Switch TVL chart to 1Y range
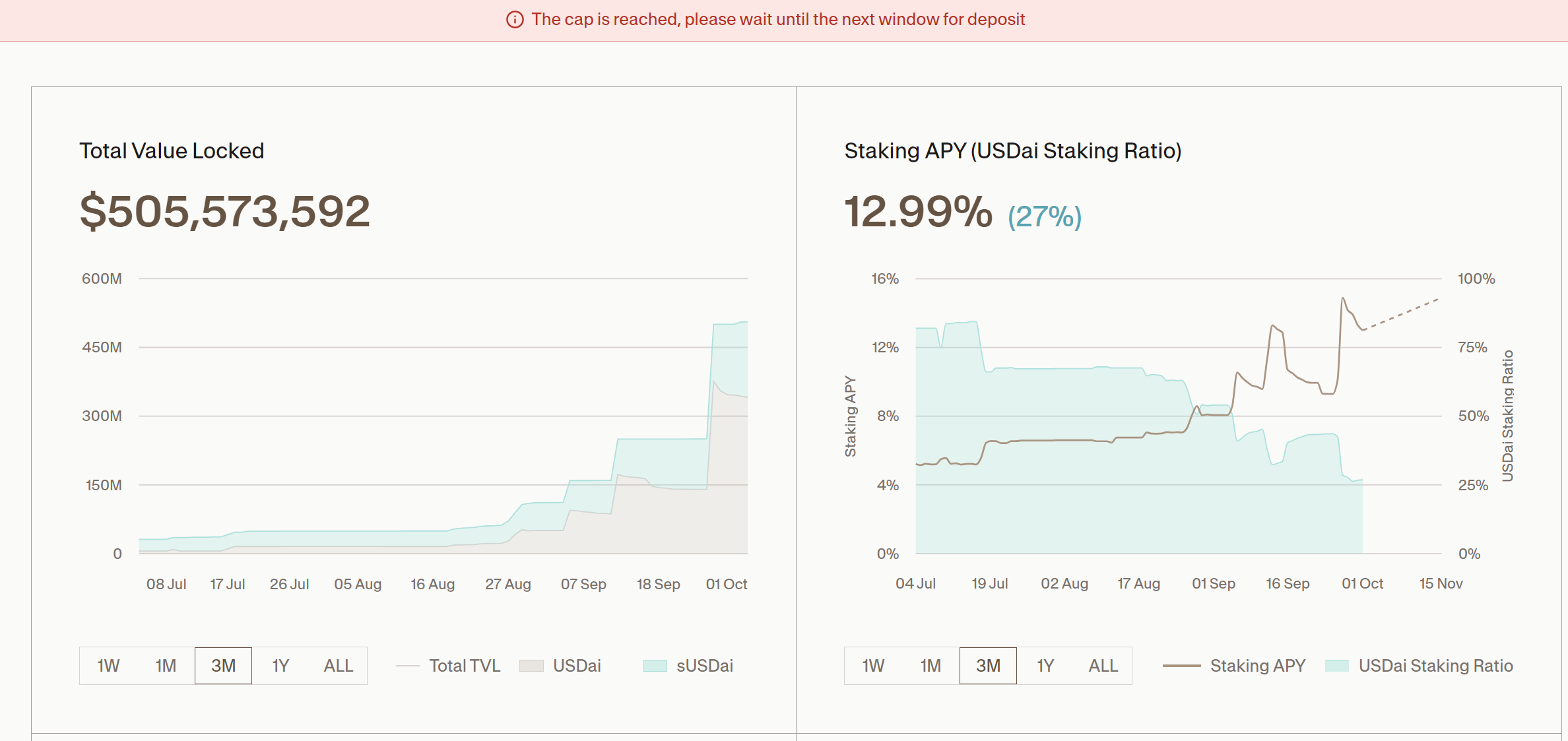 280,666
